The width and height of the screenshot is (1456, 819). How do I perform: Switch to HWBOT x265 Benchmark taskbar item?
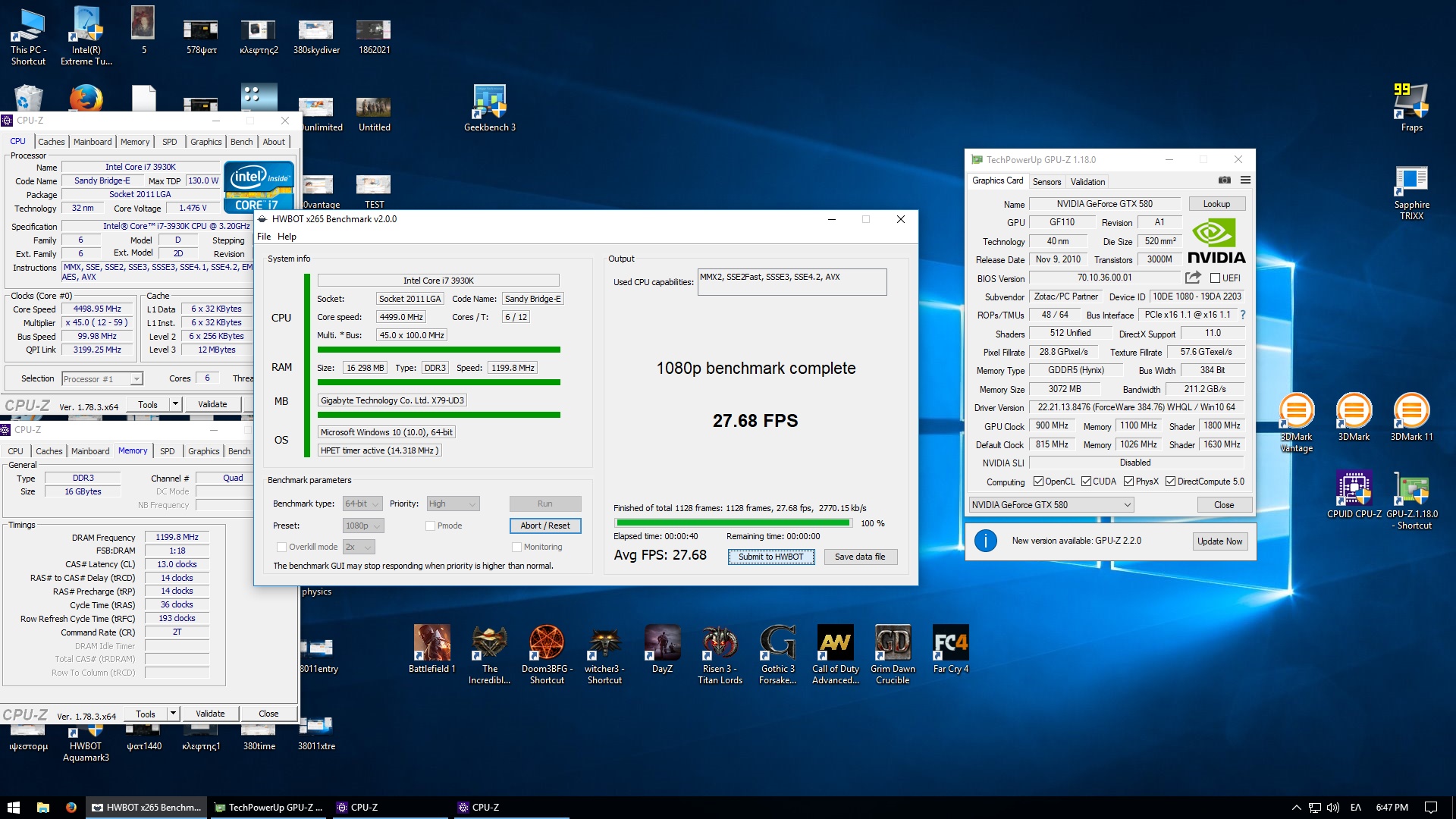[147, 808]
